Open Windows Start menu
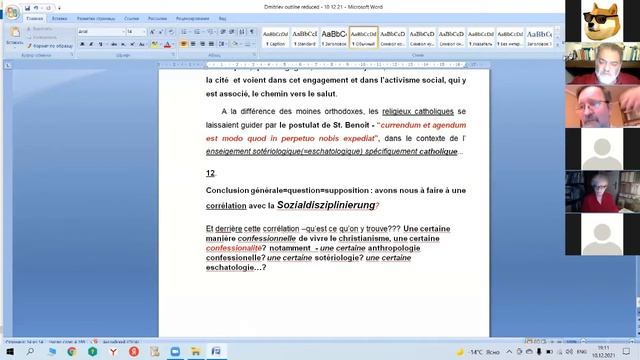Image resolution: width=640 pixels, height=360 pixels. tap(10, 351)
